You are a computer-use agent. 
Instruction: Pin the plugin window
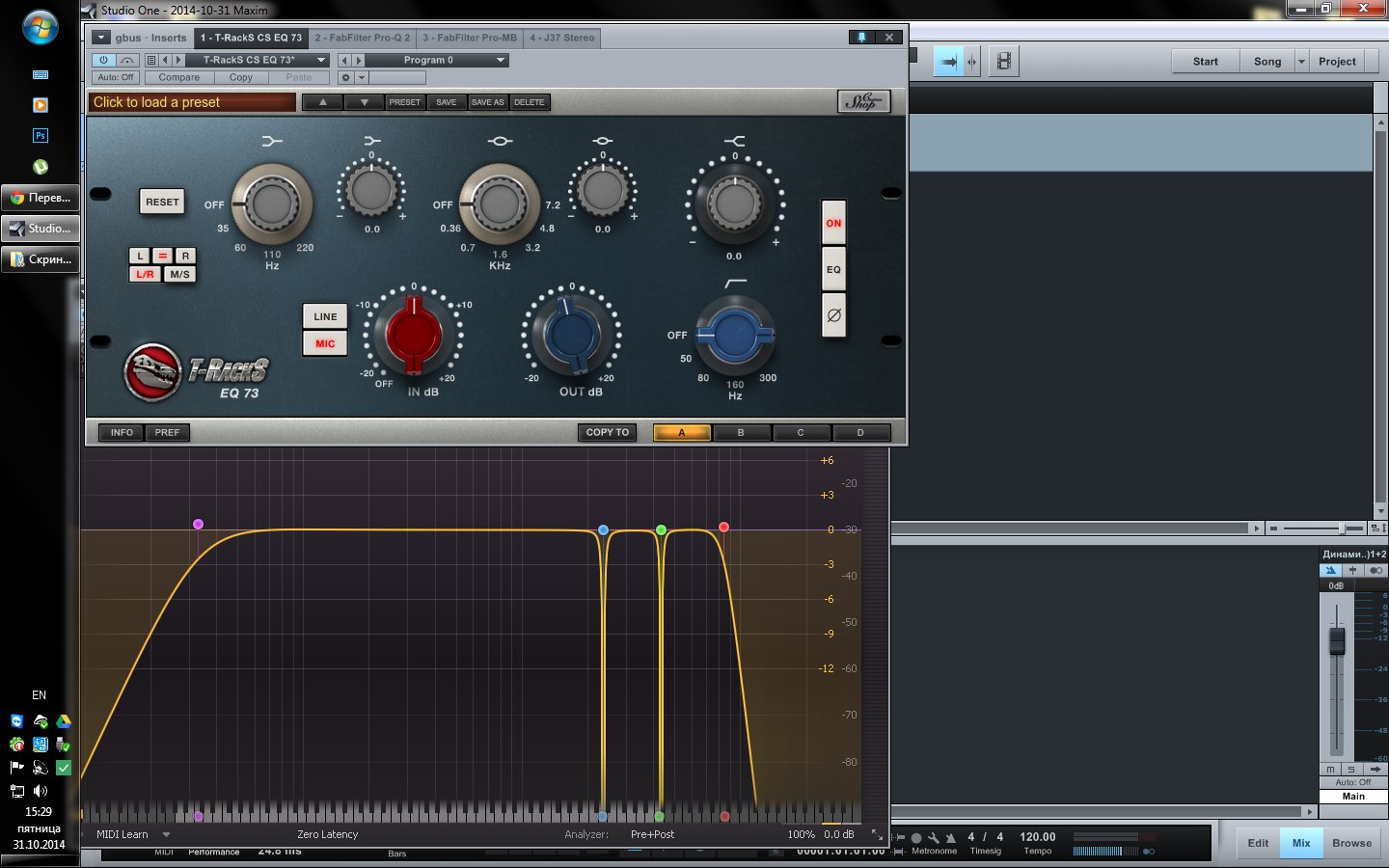click(861, 37)
